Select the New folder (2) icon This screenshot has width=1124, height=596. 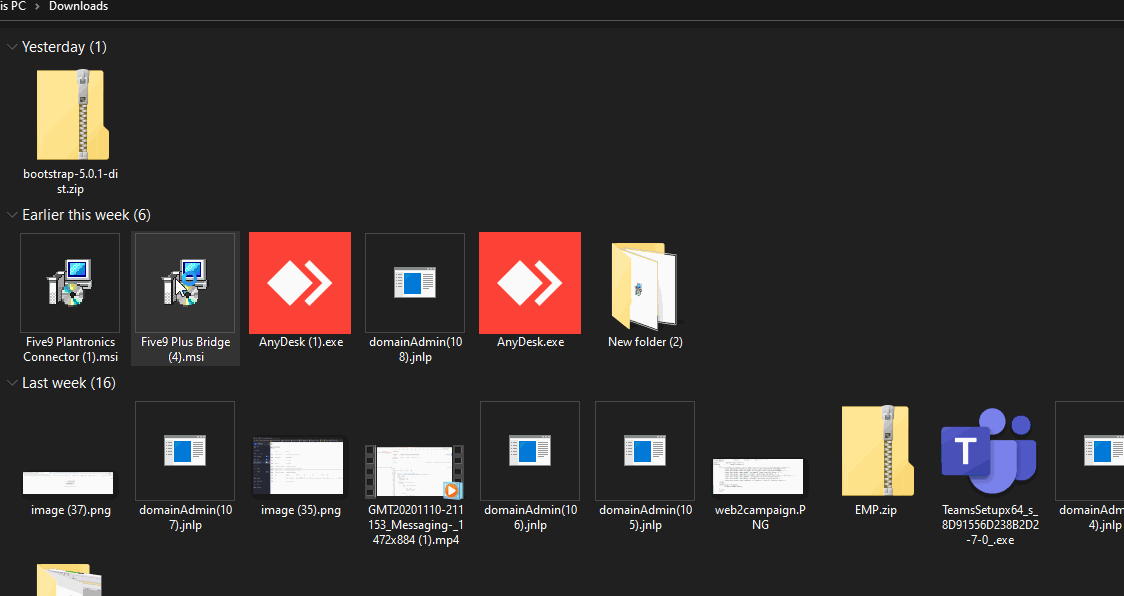645,285
